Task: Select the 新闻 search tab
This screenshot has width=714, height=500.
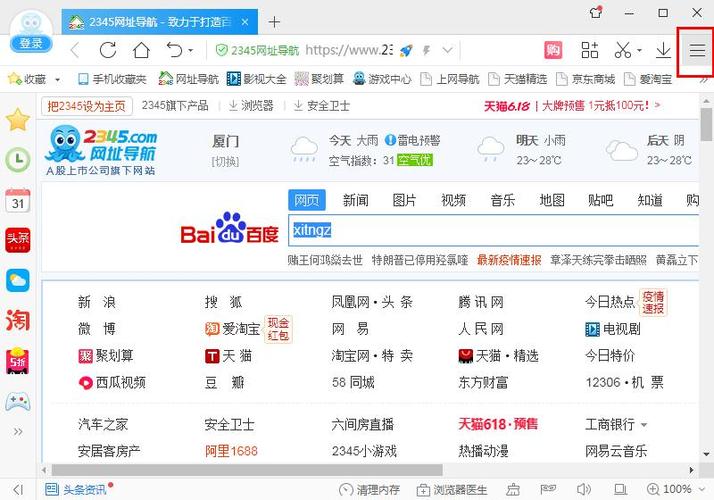Action: [356, 200]
